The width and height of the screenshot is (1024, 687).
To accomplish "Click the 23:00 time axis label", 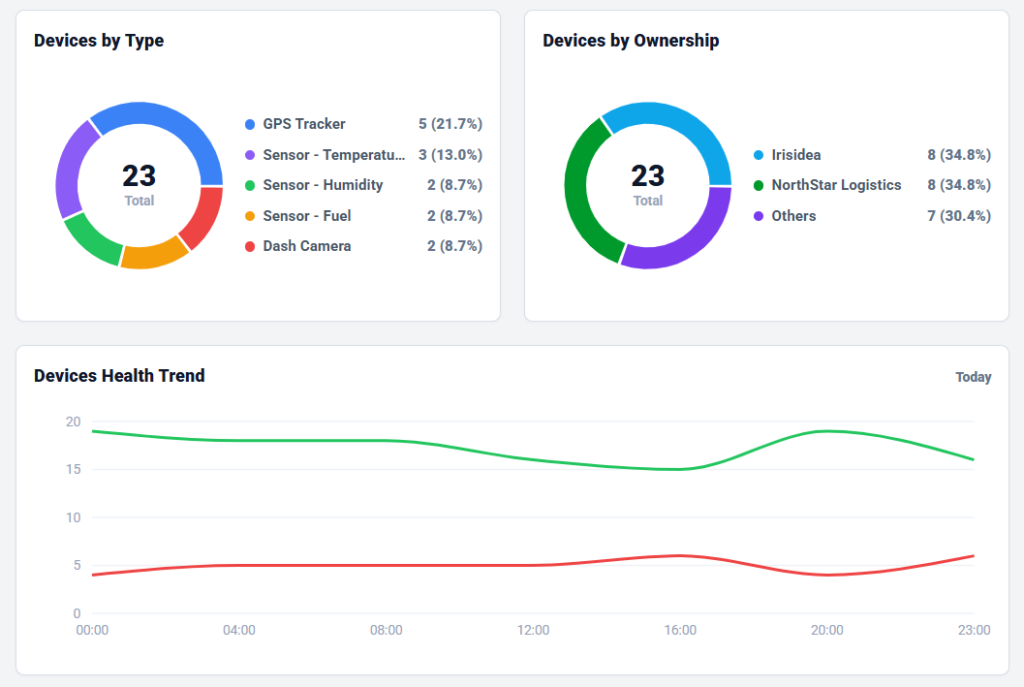I will click(974, 630).
